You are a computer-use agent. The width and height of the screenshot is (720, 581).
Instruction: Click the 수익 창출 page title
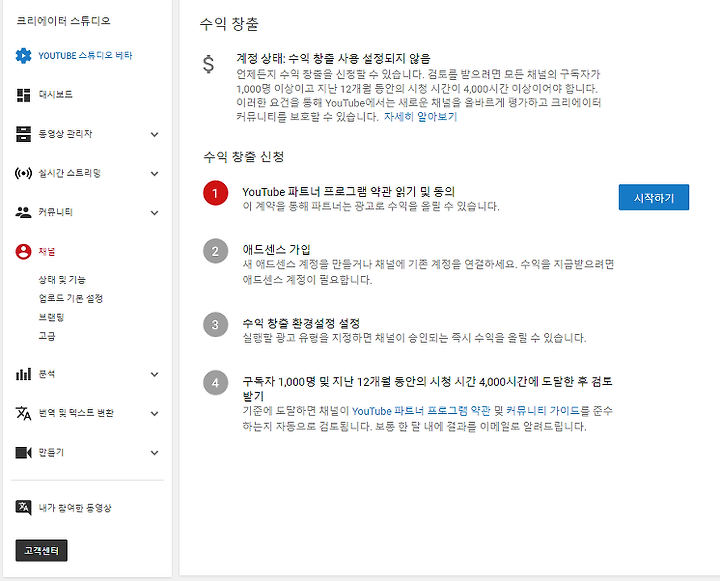pyautogui.click(x=229, y=24)
